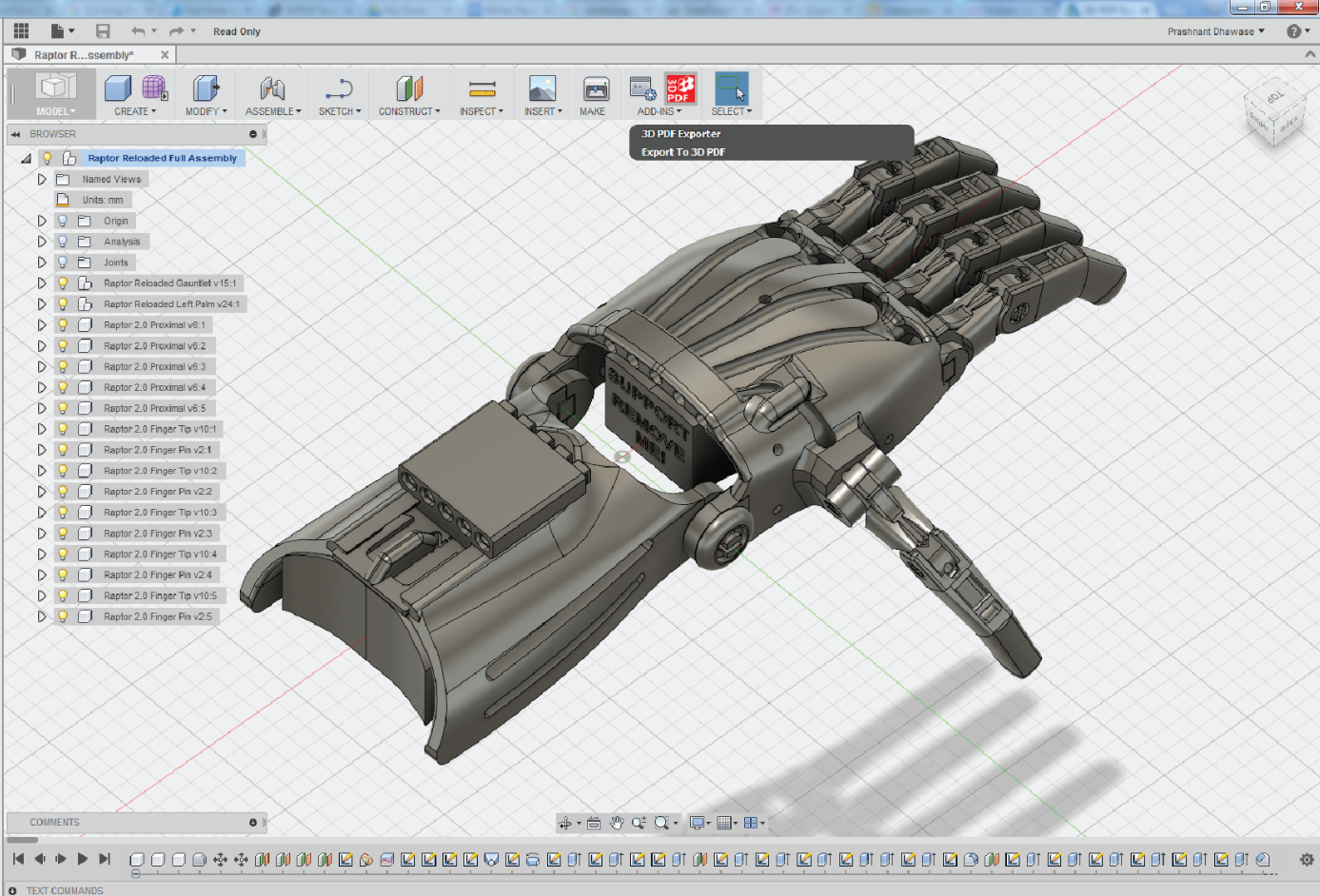The image size is (1320, 896).
Task: Open the CREATE dropdown menu
Action: coord(135,111)
